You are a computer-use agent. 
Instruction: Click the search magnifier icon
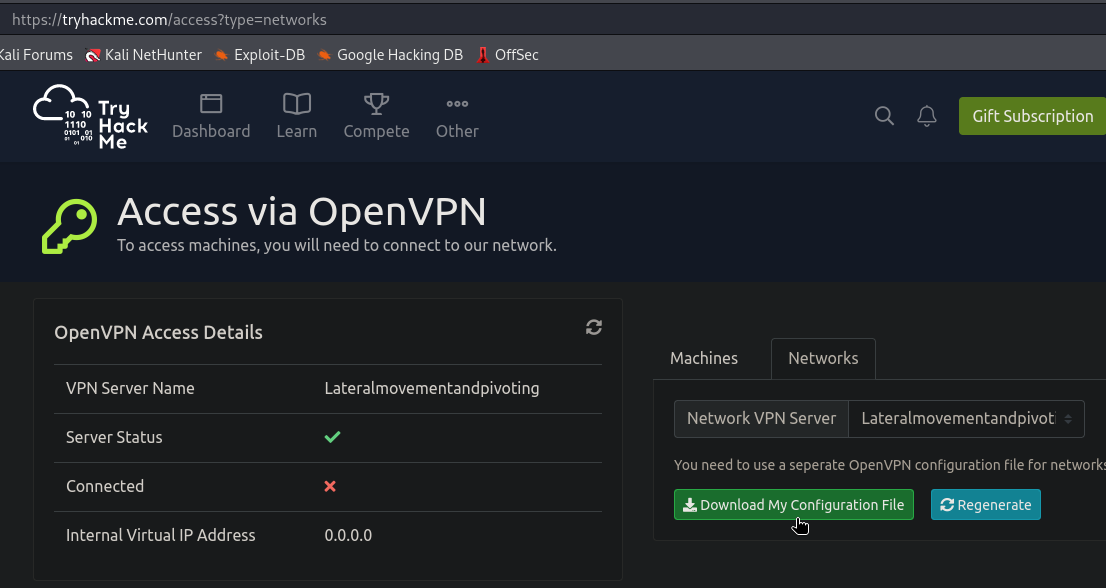point(884,116)
